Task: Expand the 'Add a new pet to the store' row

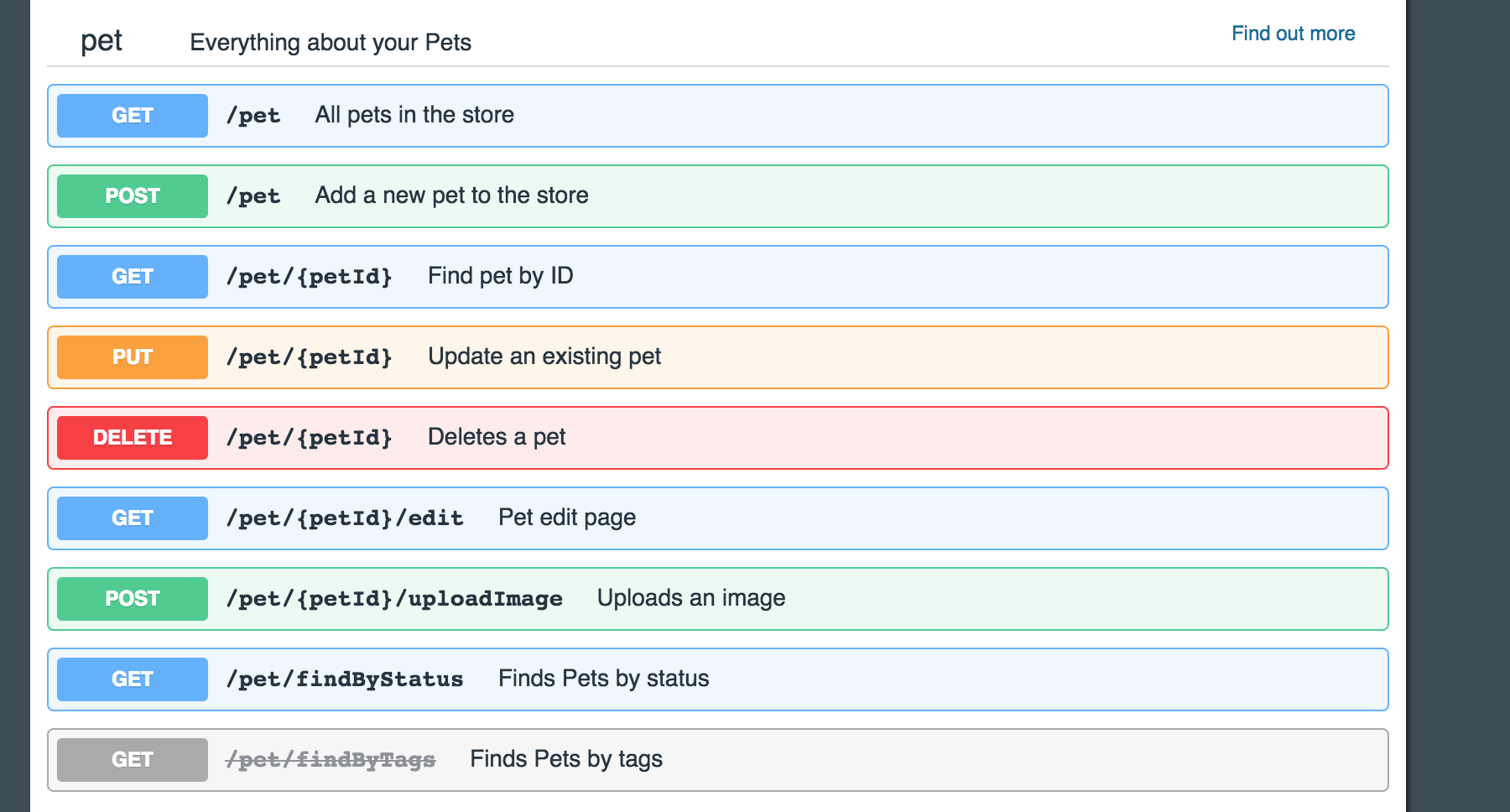Action: tap(451, 195)
